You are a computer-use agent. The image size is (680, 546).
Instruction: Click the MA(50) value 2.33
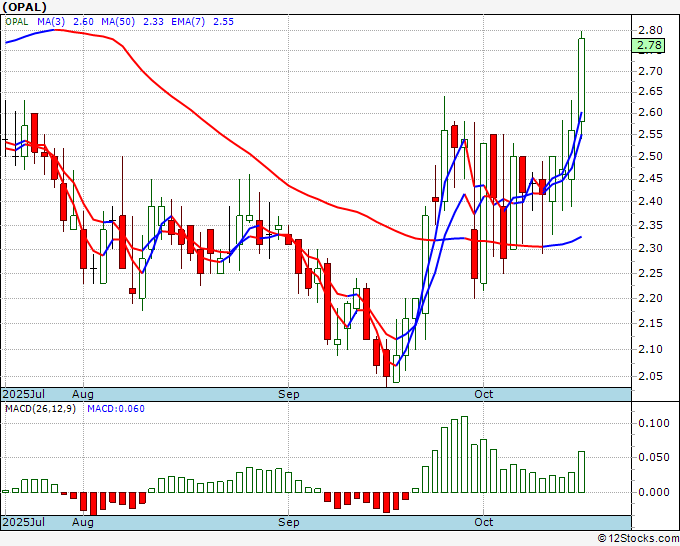153,22
